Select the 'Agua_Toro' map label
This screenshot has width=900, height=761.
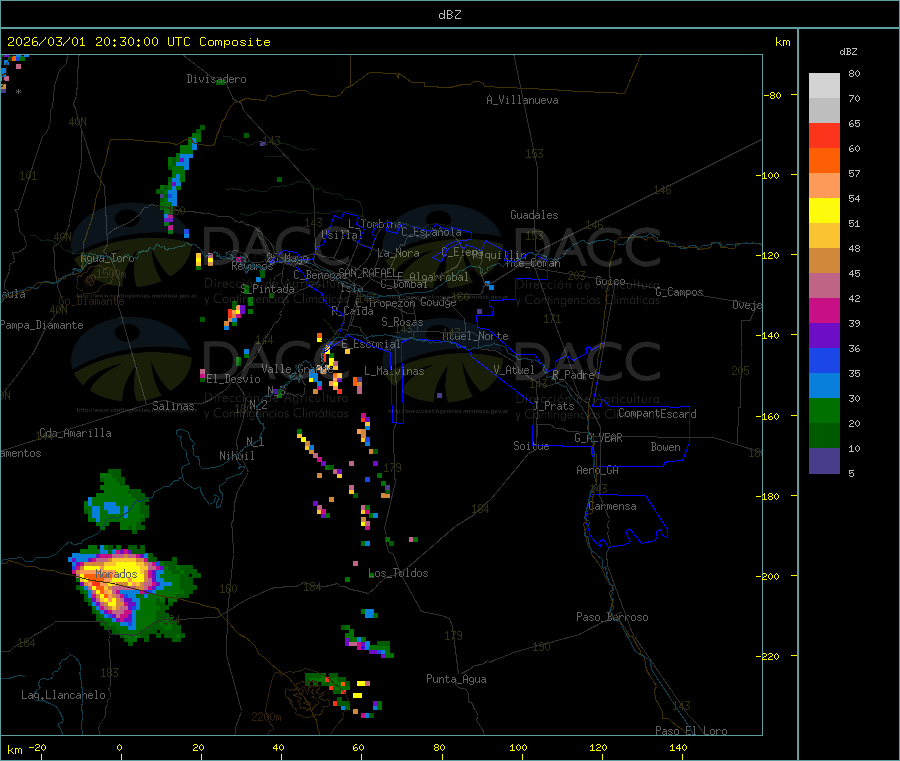[x=107, y=258]
